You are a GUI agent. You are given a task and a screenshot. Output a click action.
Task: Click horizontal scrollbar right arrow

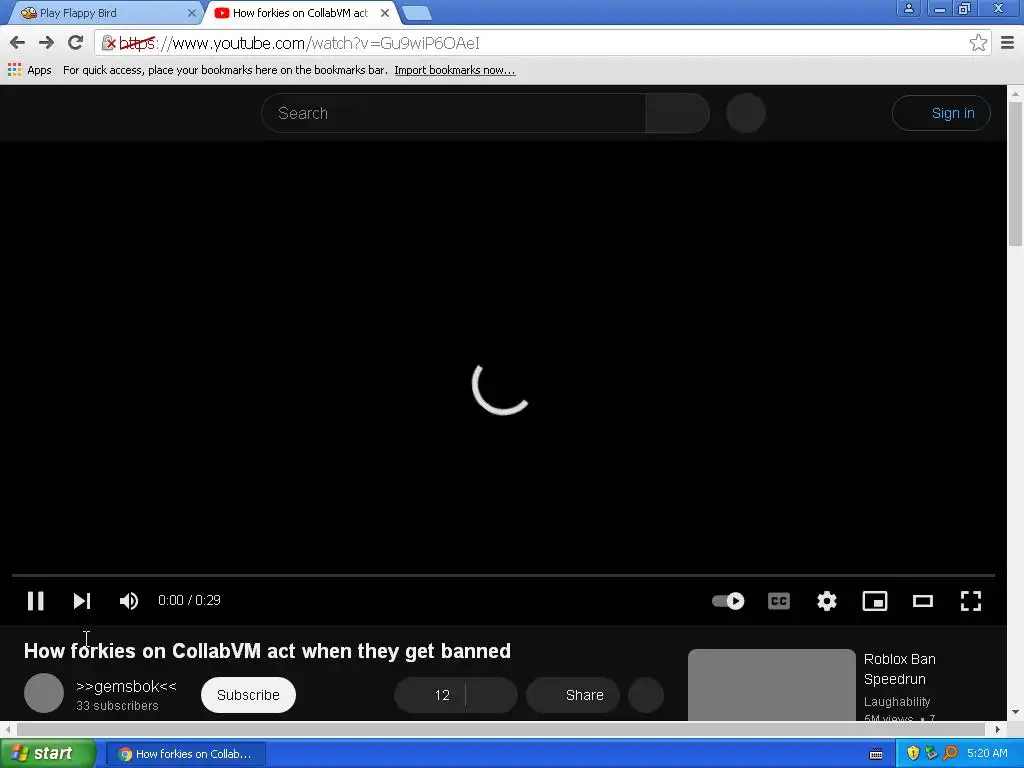pos(997,729)
